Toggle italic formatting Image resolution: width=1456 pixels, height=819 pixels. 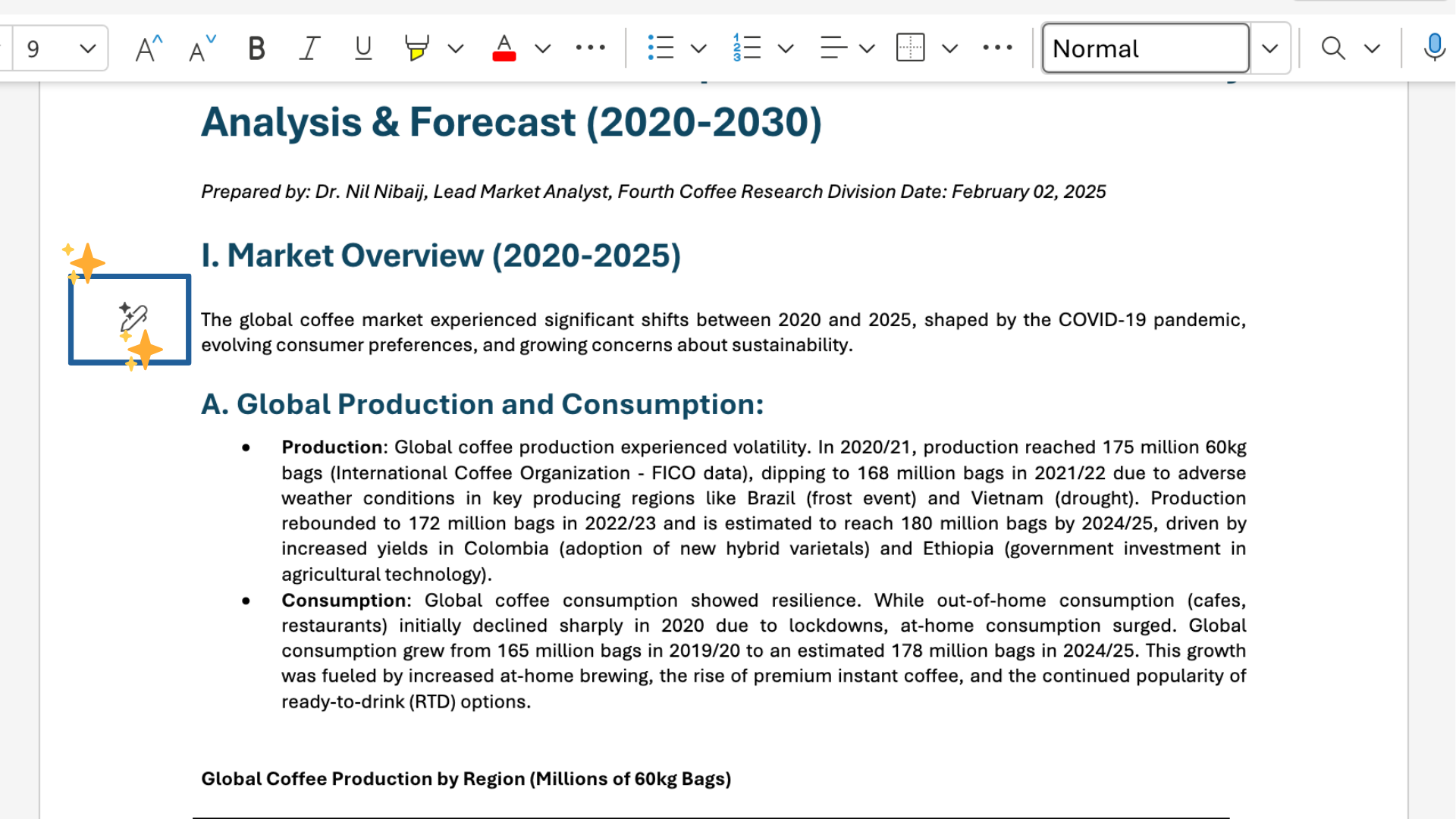(x=309, y=49)
